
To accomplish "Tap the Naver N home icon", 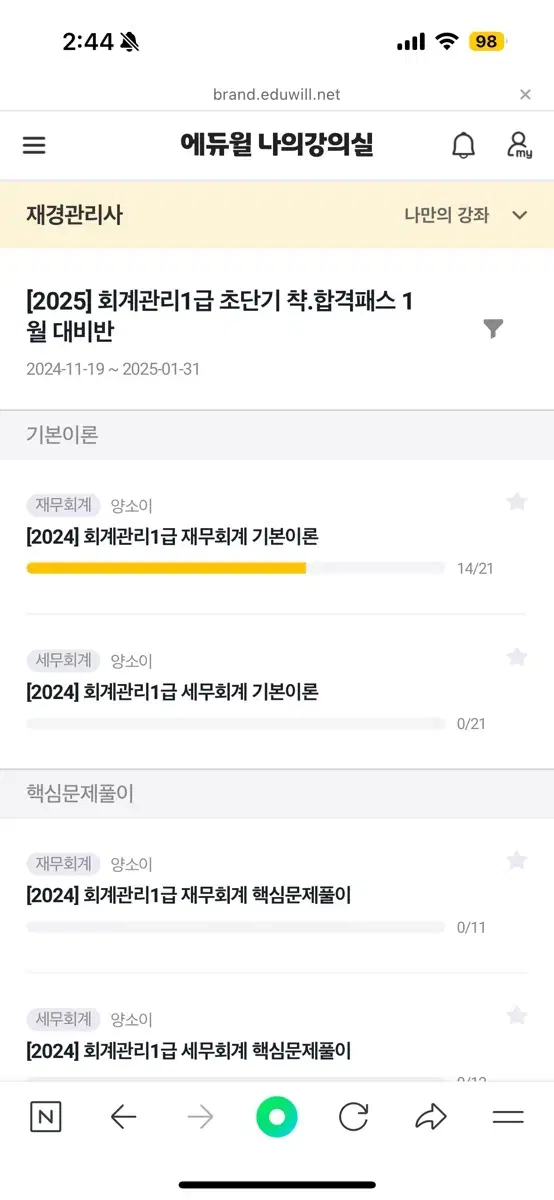I will point(45,1117).
